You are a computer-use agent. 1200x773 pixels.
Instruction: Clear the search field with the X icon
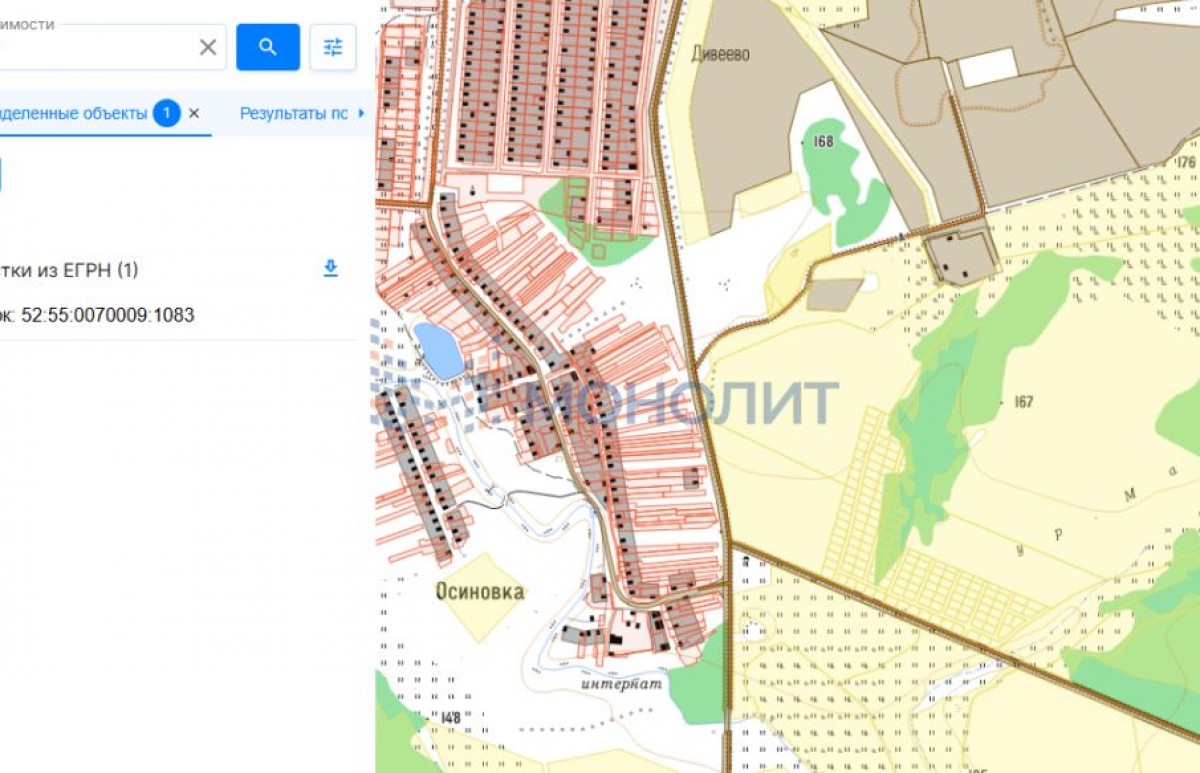pos(208,47)
